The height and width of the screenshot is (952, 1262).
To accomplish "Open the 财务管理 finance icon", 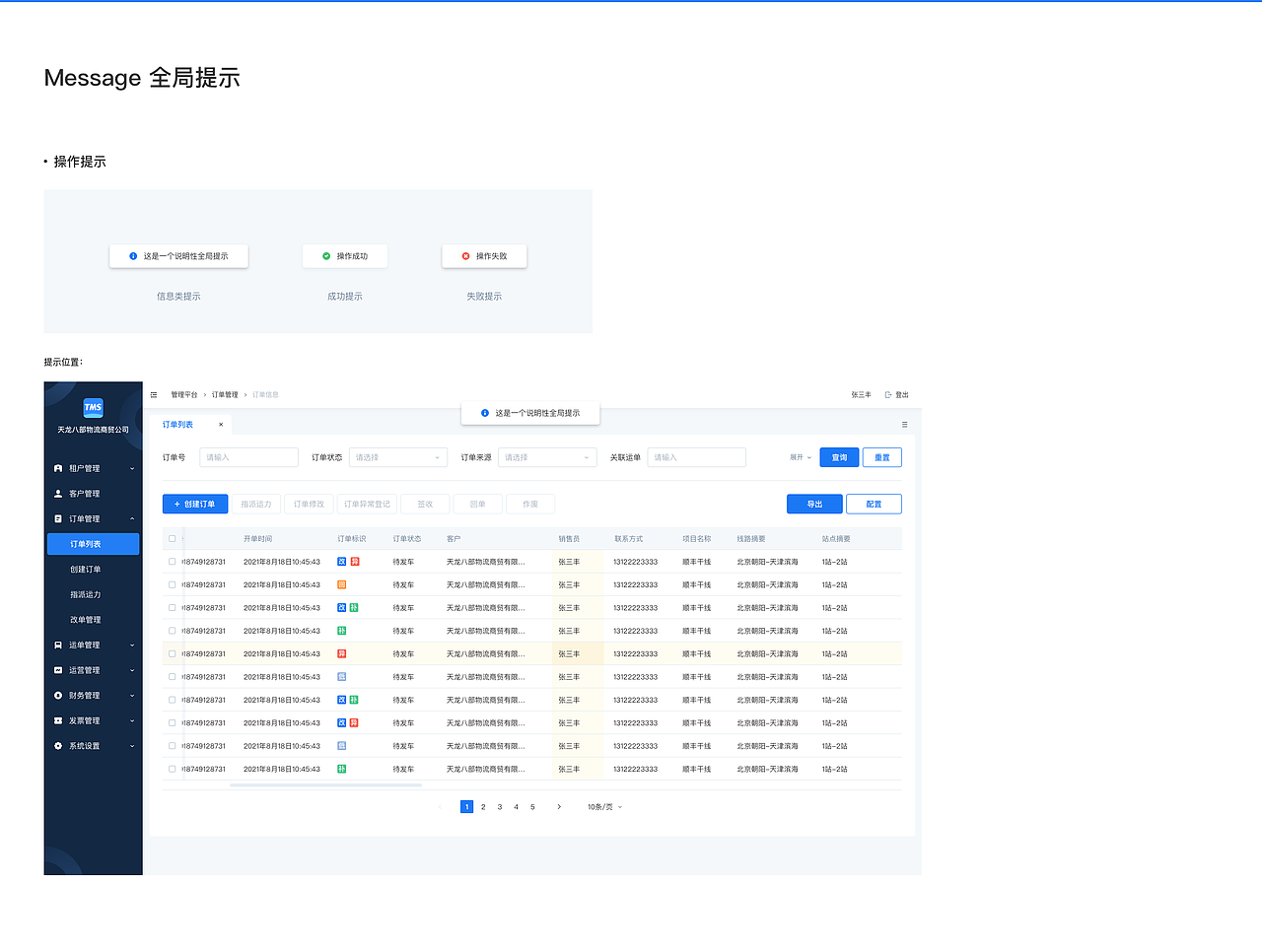I will tap(59, 695).
